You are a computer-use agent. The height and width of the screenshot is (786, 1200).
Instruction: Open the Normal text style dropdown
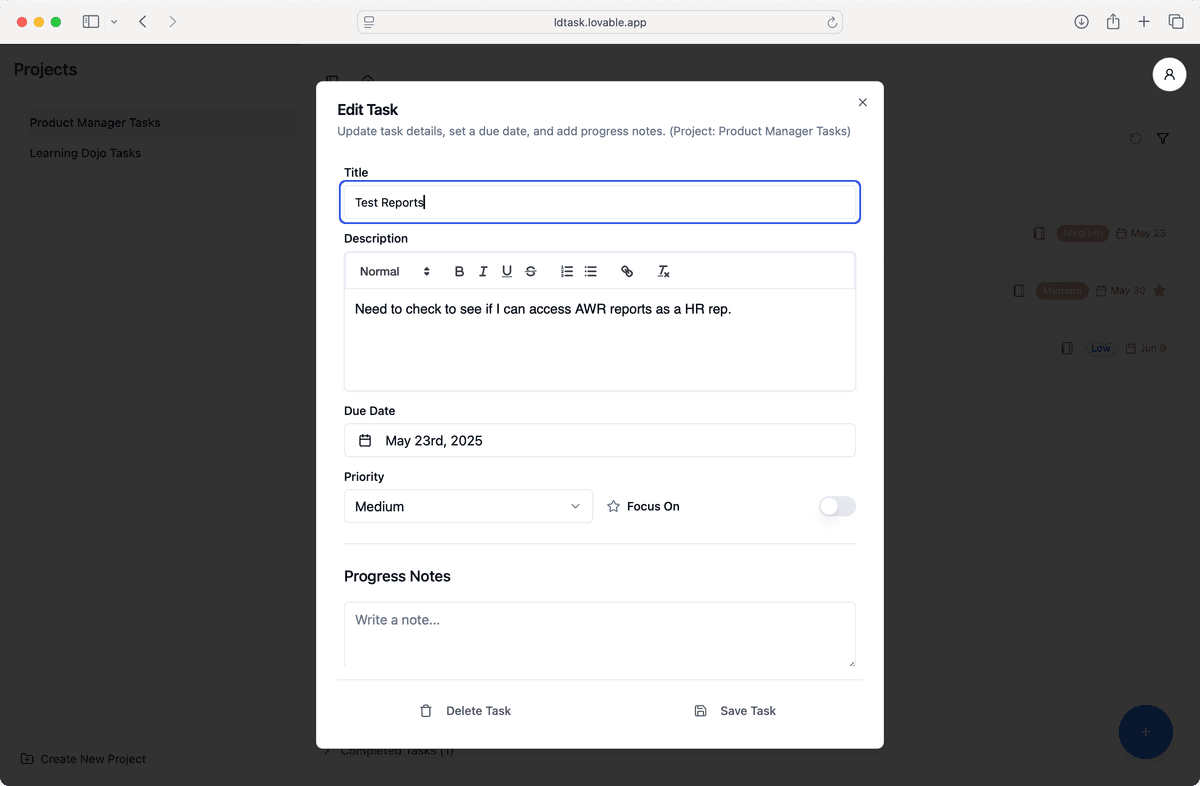coord(395,271)
